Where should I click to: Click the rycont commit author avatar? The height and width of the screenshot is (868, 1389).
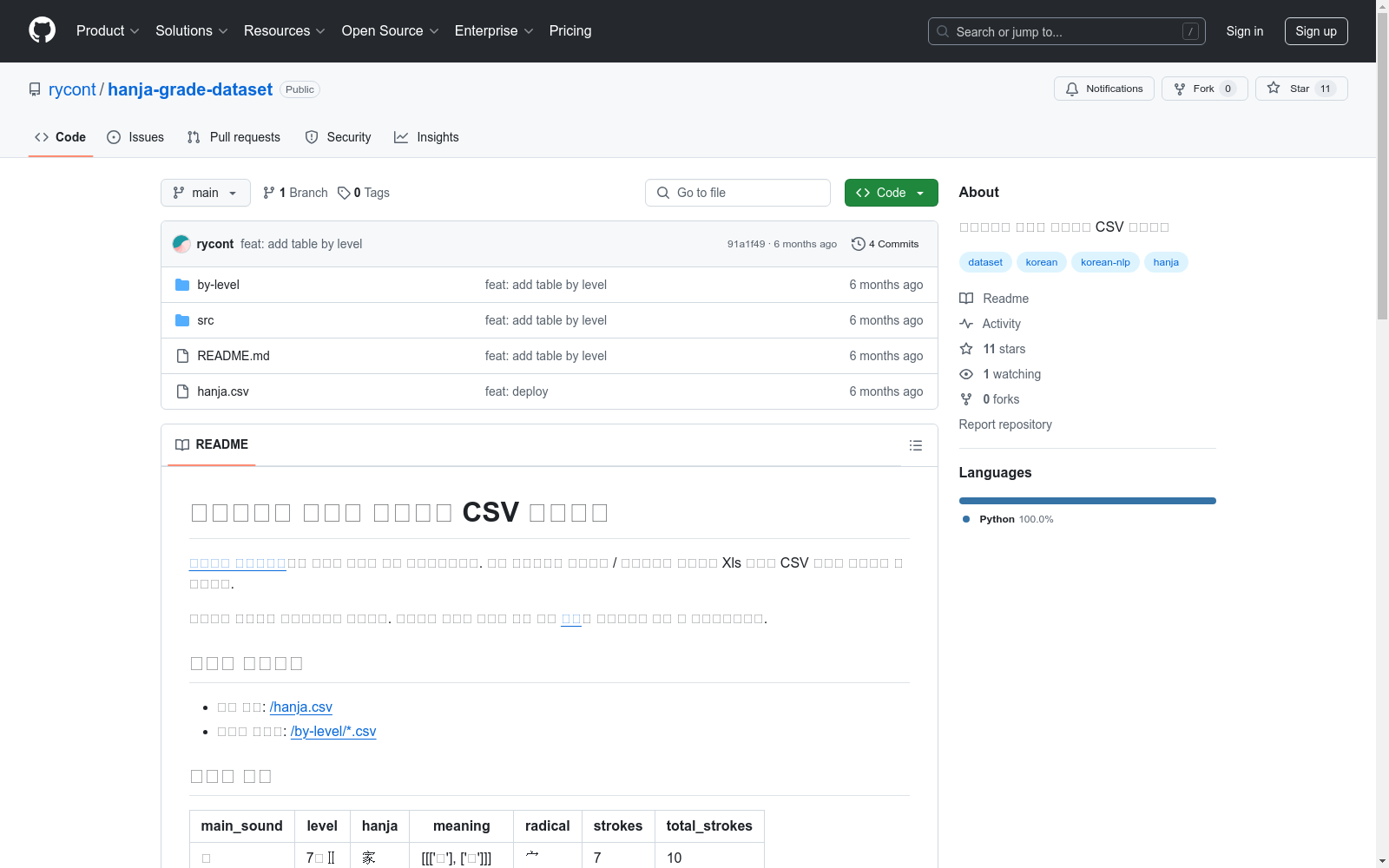pyautogui.click(x=181, y=244)
